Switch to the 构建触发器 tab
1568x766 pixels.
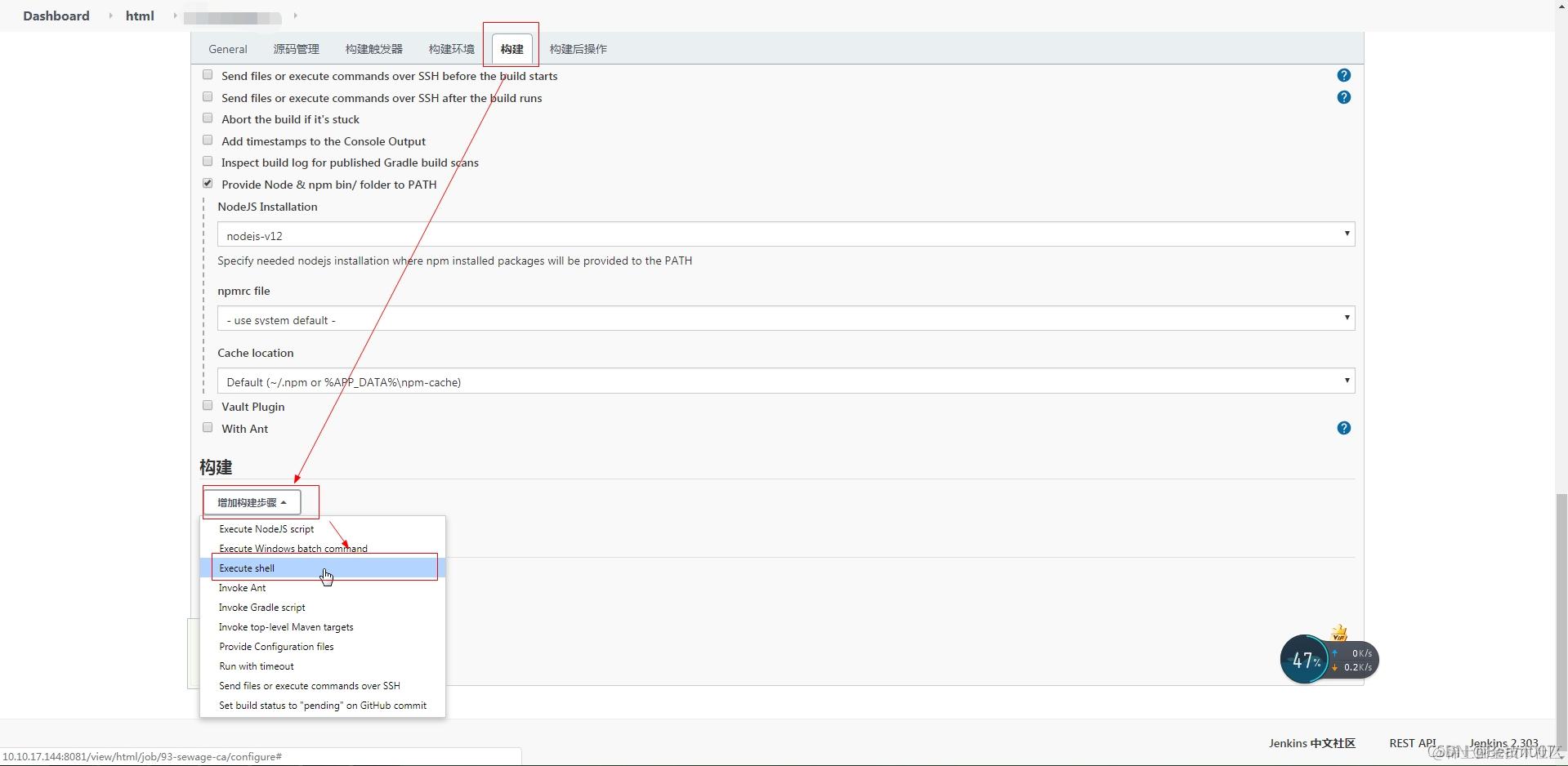click(374, 49)
